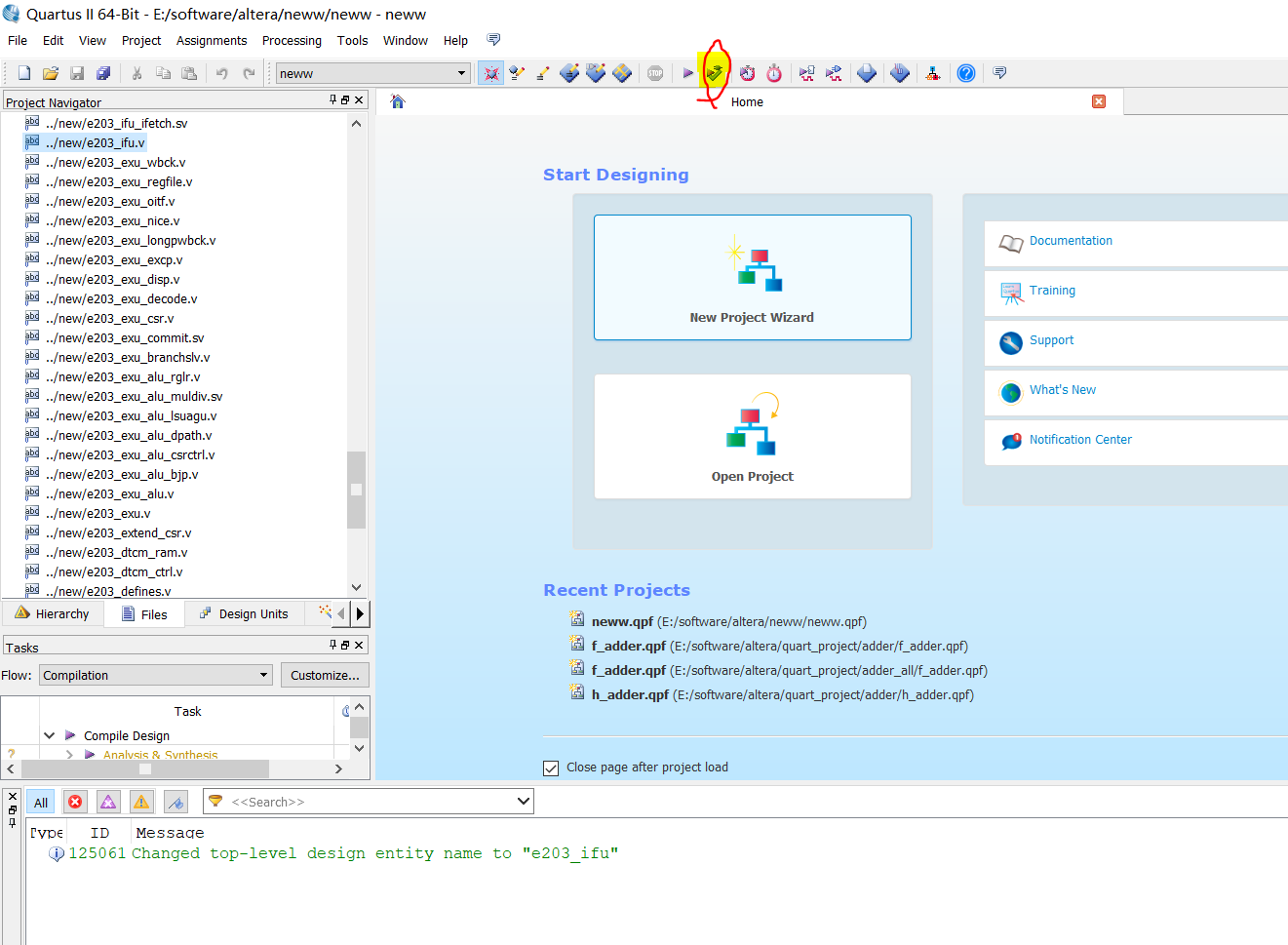Close the Home tab with red X
Image resolution: width=1288 pixels, height=945 pixels.
click(x=1099, y=101)
